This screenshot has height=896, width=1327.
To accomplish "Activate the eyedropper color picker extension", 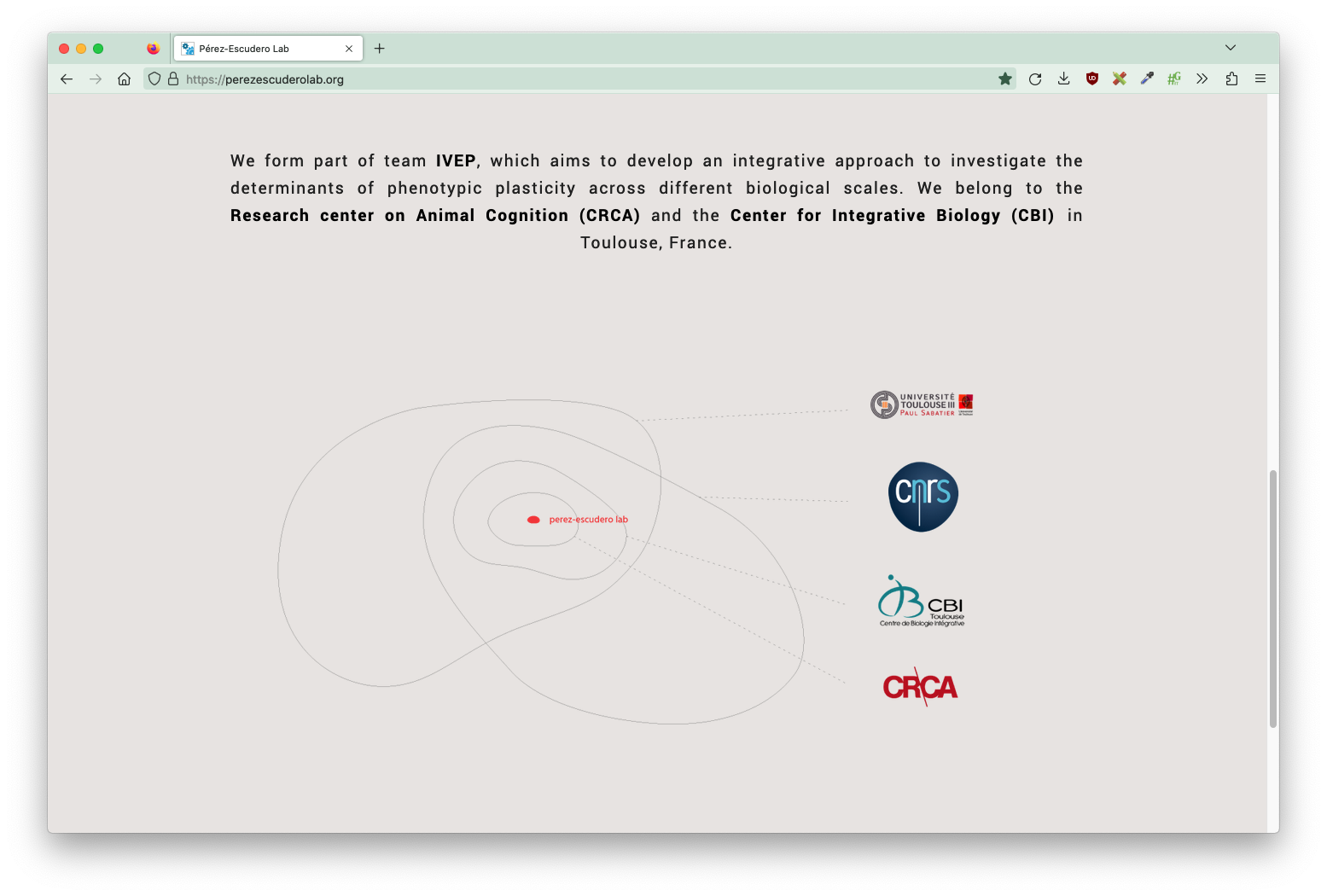I will (x=1147, y=79).
